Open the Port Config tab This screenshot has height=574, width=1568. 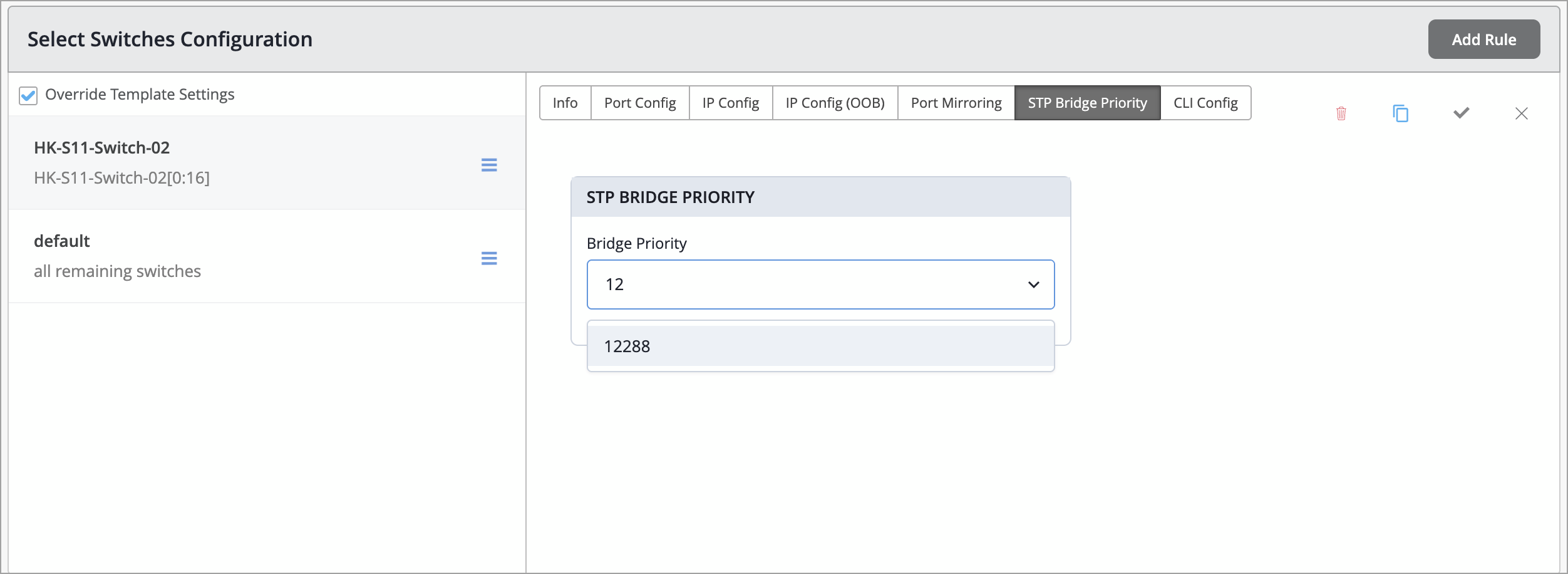click(x=639, y=103)
